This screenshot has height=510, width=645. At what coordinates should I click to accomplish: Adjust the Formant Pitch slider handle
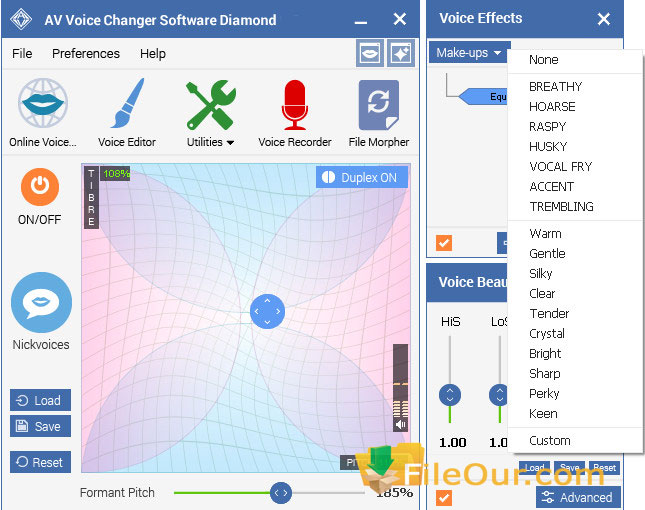[281, 493]
